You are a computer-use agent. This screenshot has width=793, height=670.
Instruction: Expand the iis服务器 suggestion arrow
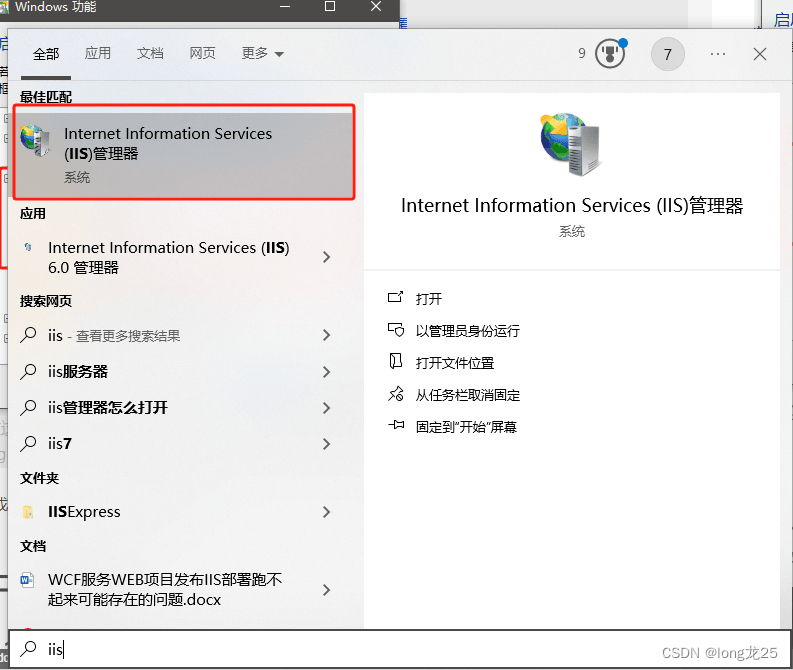327,372
